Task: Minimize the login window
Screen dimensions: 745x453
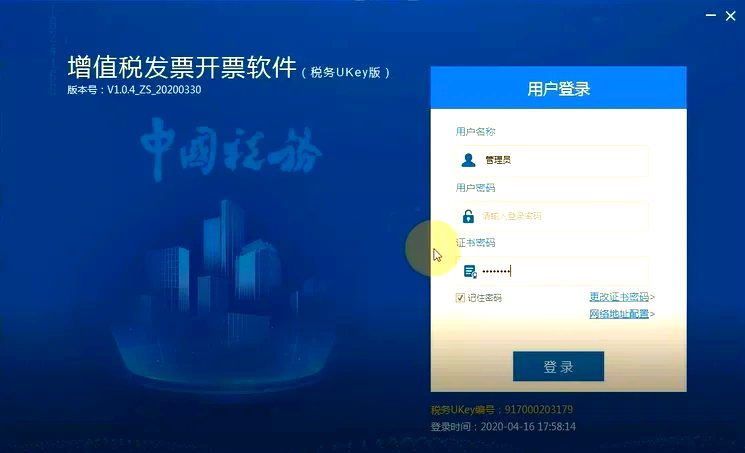Action: [x=711, y=16]
